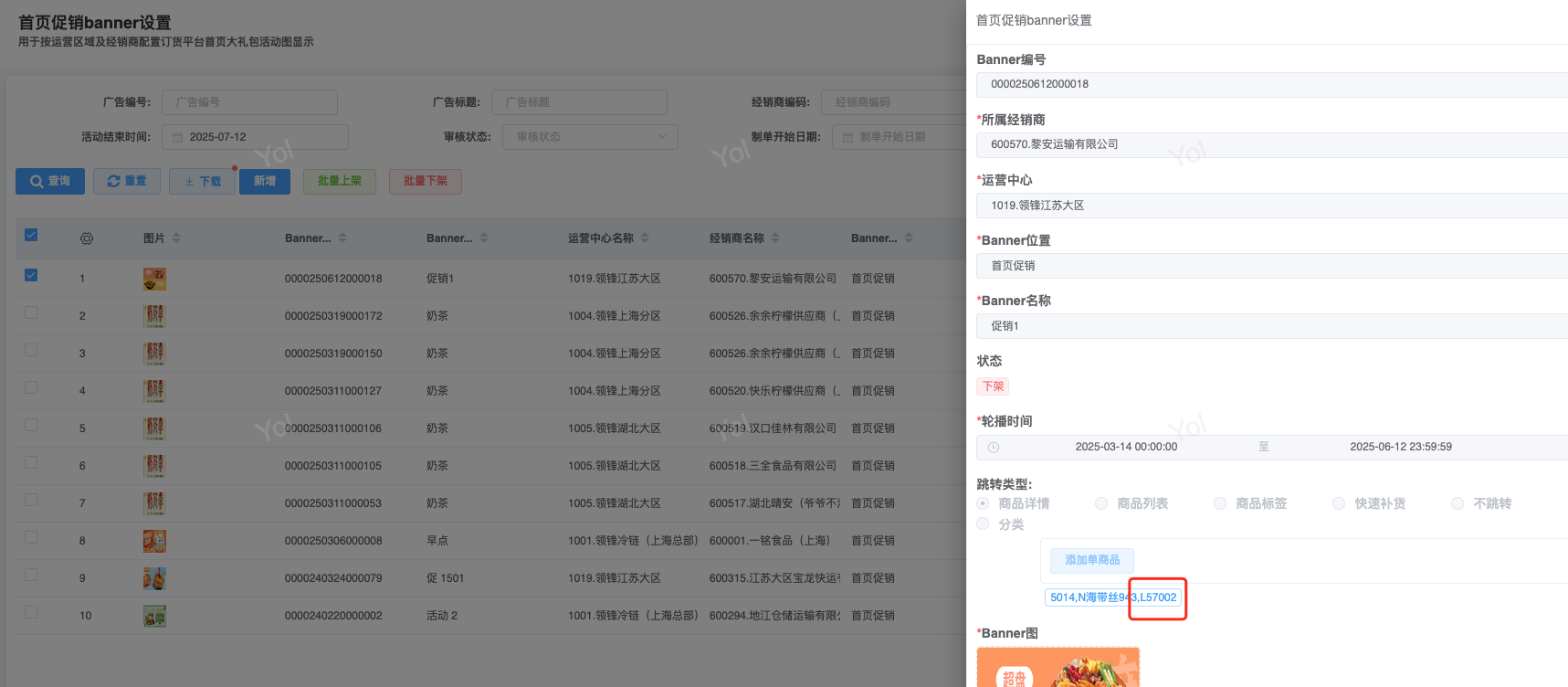1568x687 pixels.
Task: Select the 商品列表 radio option
Action: pyautogui.click(x=1101, y=503)
